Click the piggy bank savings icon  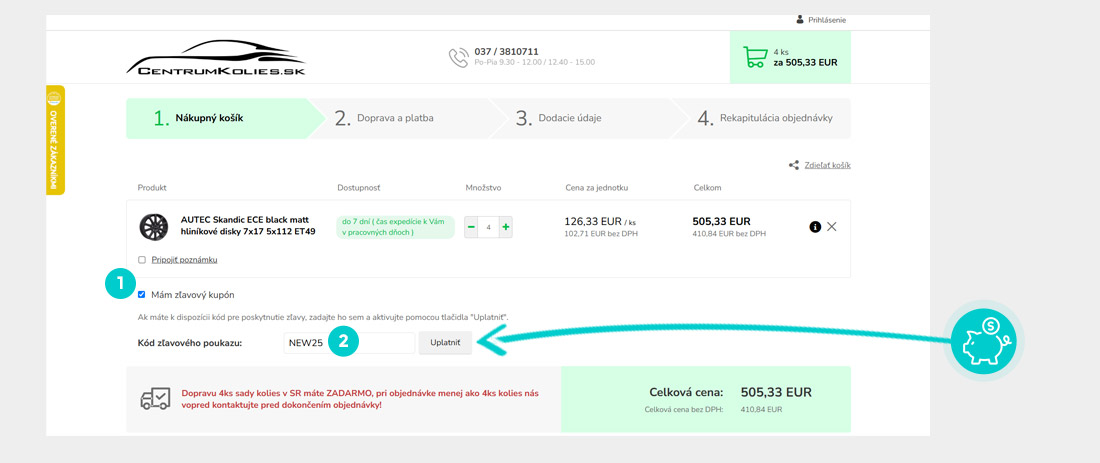click(x=982, y=340)
